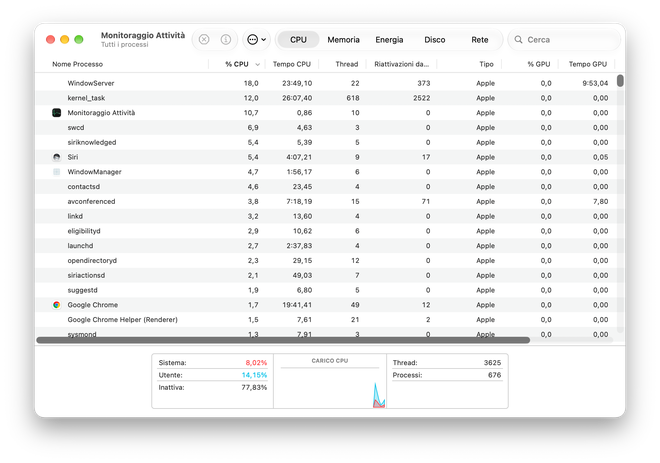Image resolution: width=660 pixels, height=463 pixels.
Task: Click the Monitoraggio Attività app icon in list
Action: tap(56, 113)
